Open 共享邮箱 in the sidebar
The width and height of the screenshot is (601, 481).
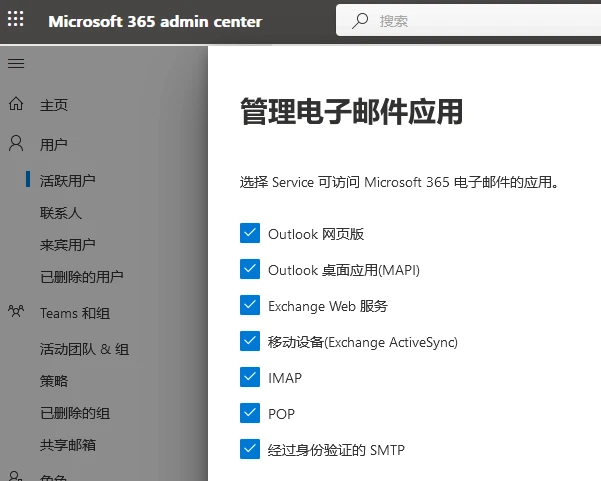(68, 445)
